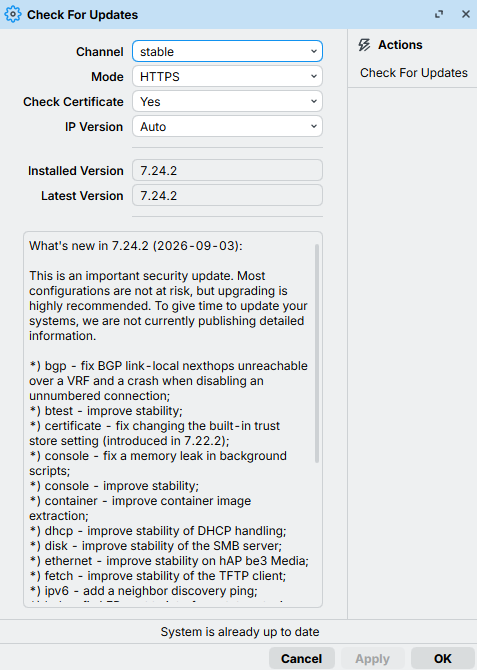The height and width of the screenshot is (670, 477).
Task: Click the Channel dropdown chevron arrow
Action: pyautogui.click(x=314, y=52)
